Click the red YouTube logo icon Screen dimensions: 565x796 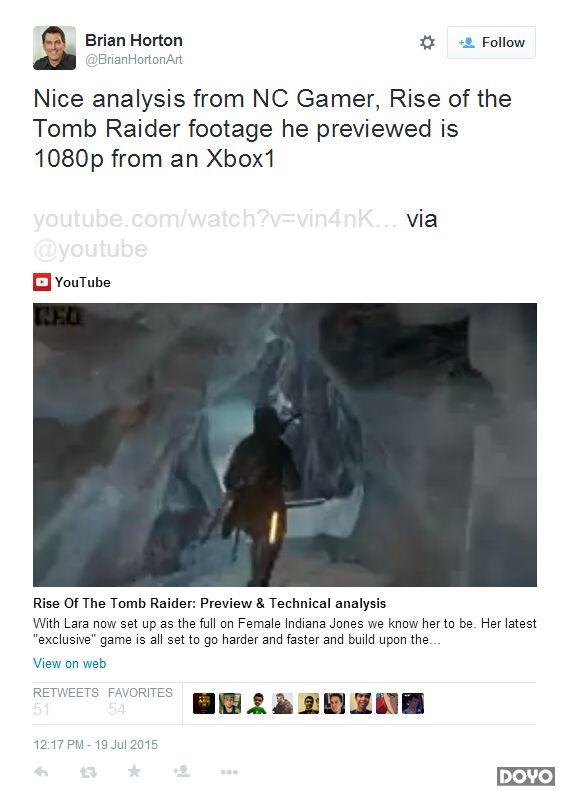[x=42, y=282]
